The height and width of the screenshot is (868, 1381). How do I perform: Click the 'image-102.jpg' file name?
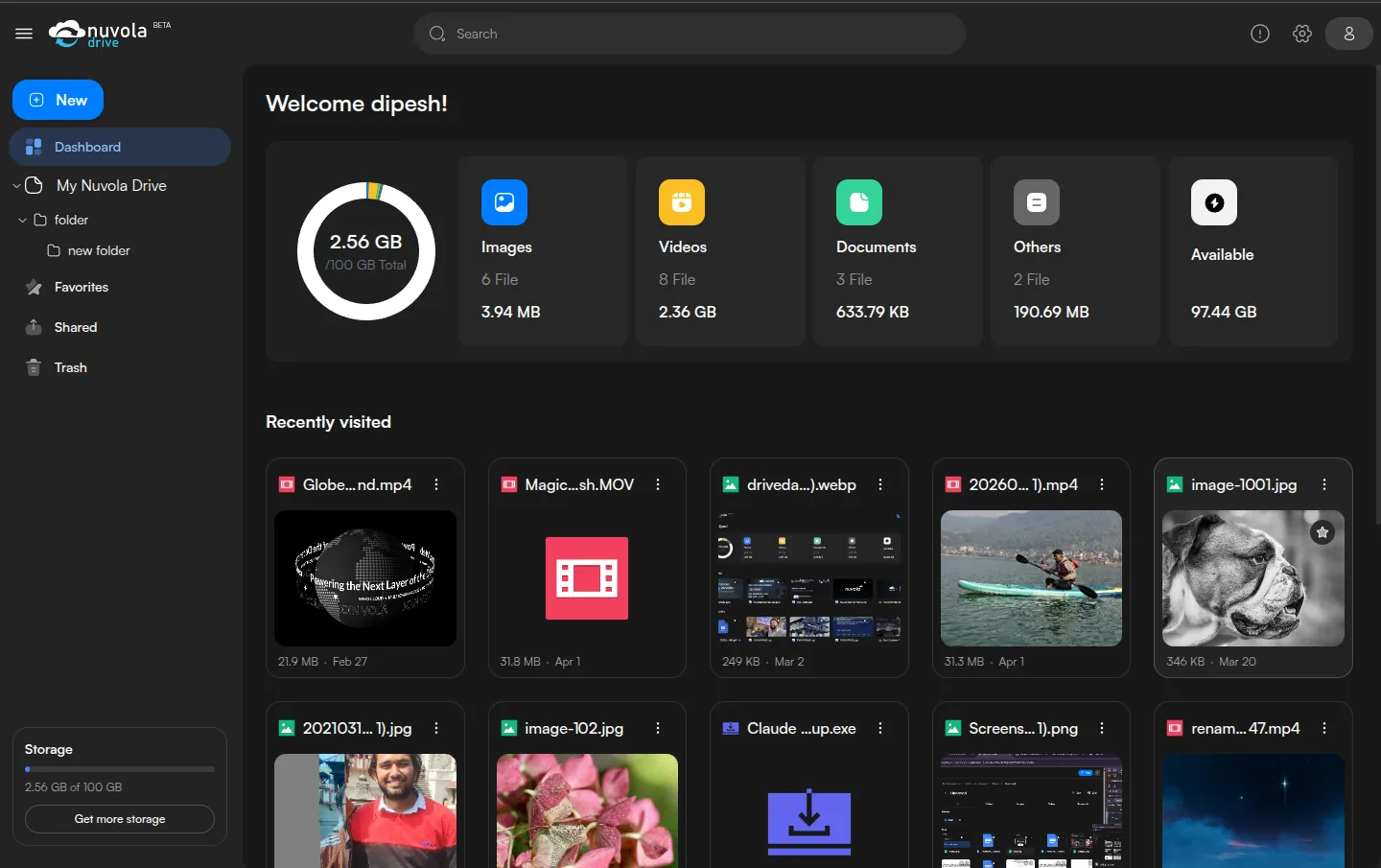[574, 729]
